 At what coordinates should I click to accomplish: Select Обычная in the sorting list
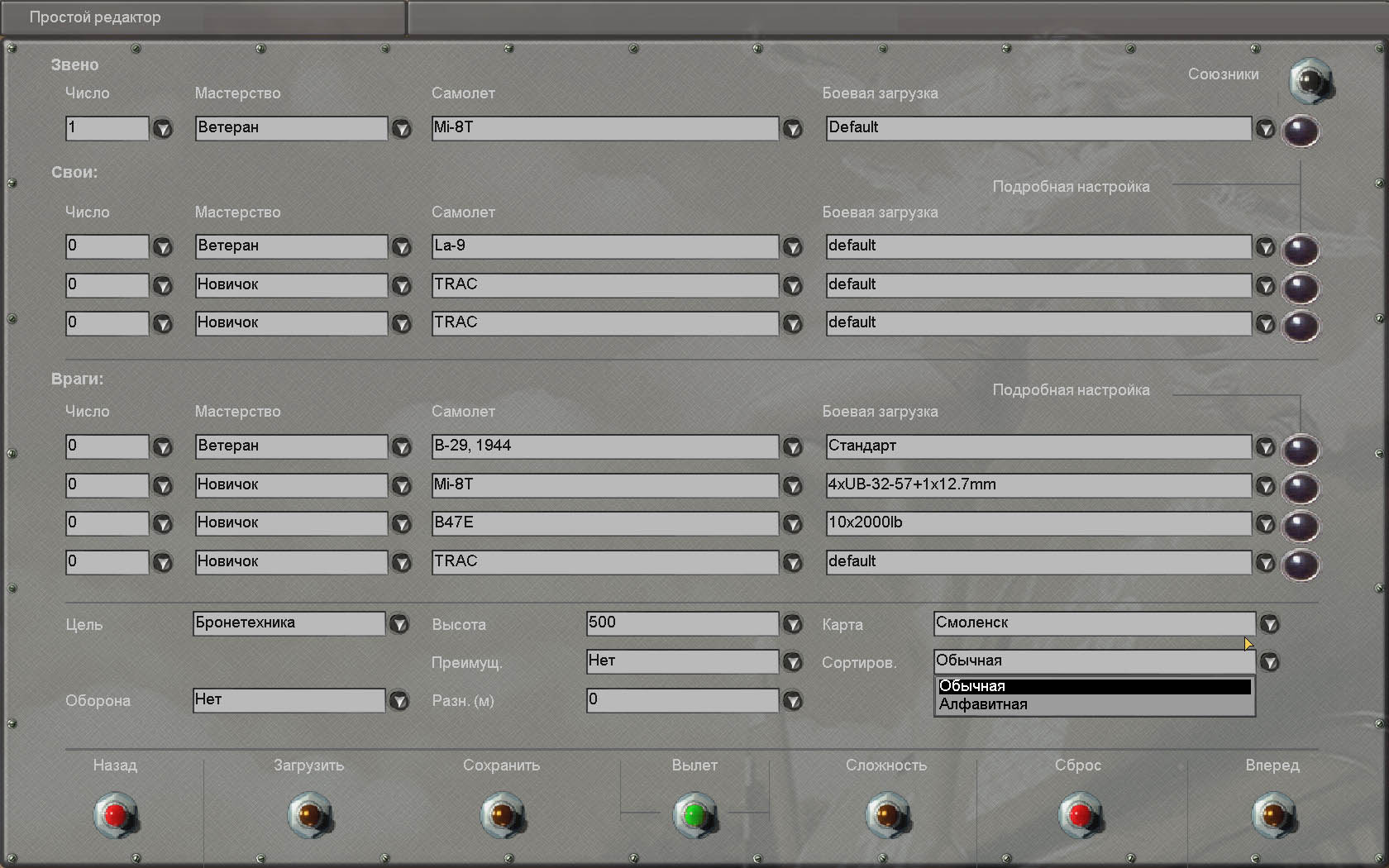pos(1094,686)
